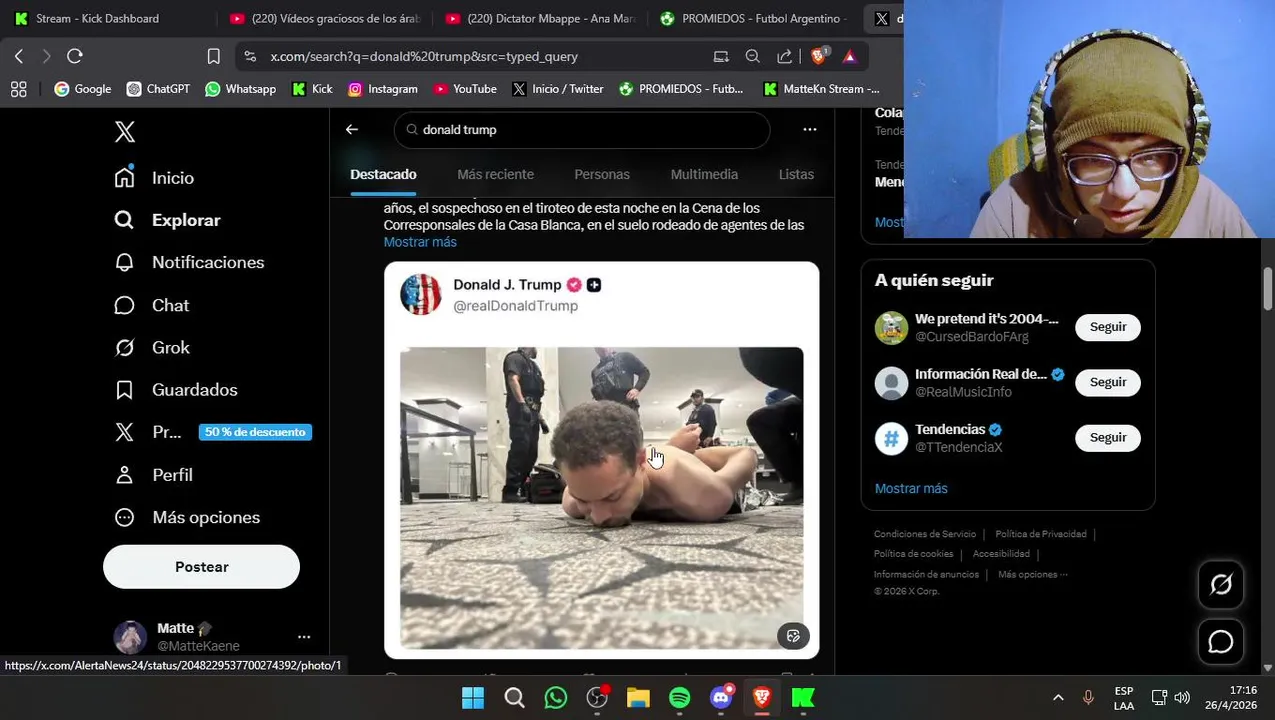The height and width of the screenshot is (720, 1275).
Task: Open Condiciones de Servicio link
Action: [925, 534]
